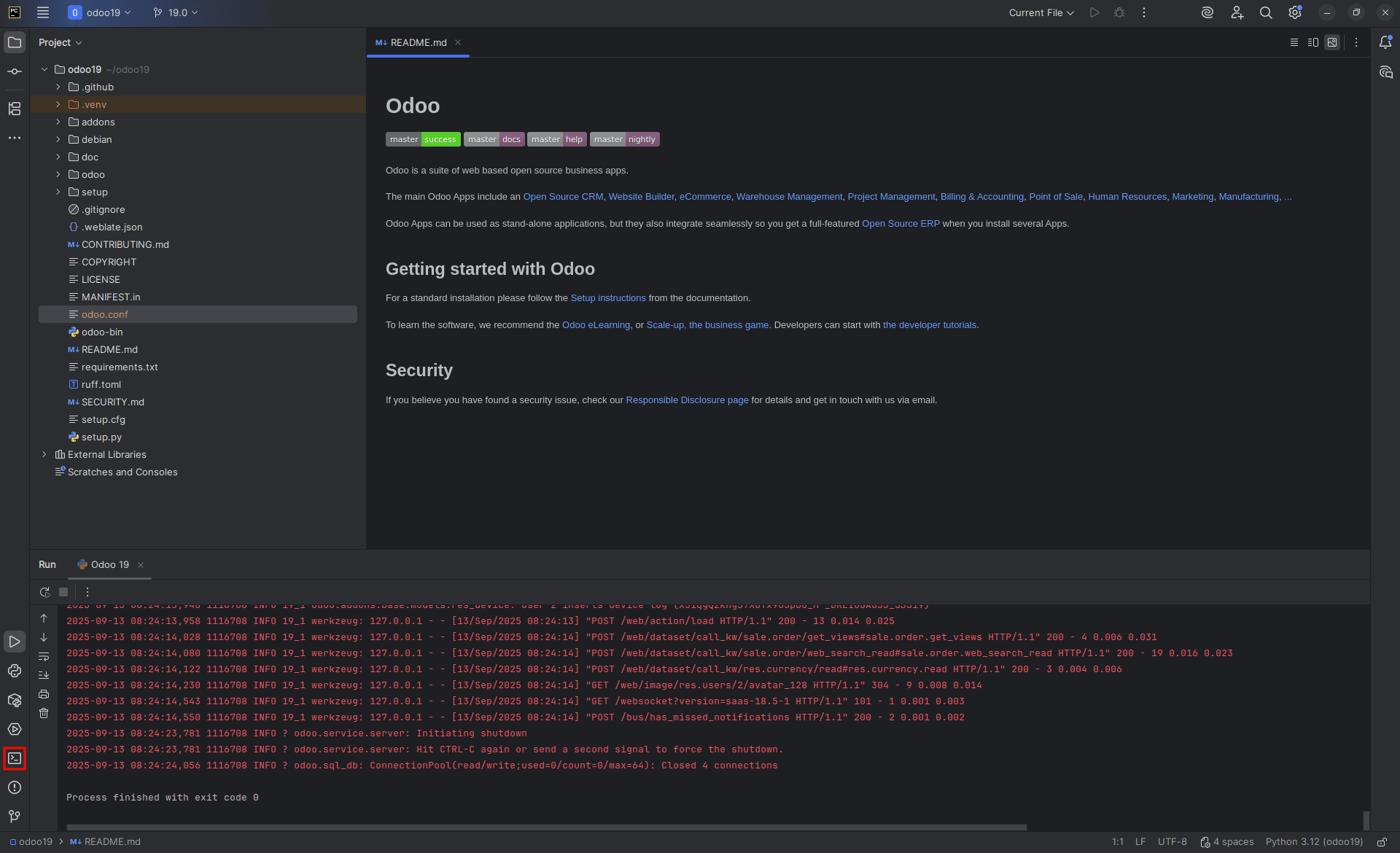
Task: Open Responsible Disclosure page link
Action: coord(687,400)
